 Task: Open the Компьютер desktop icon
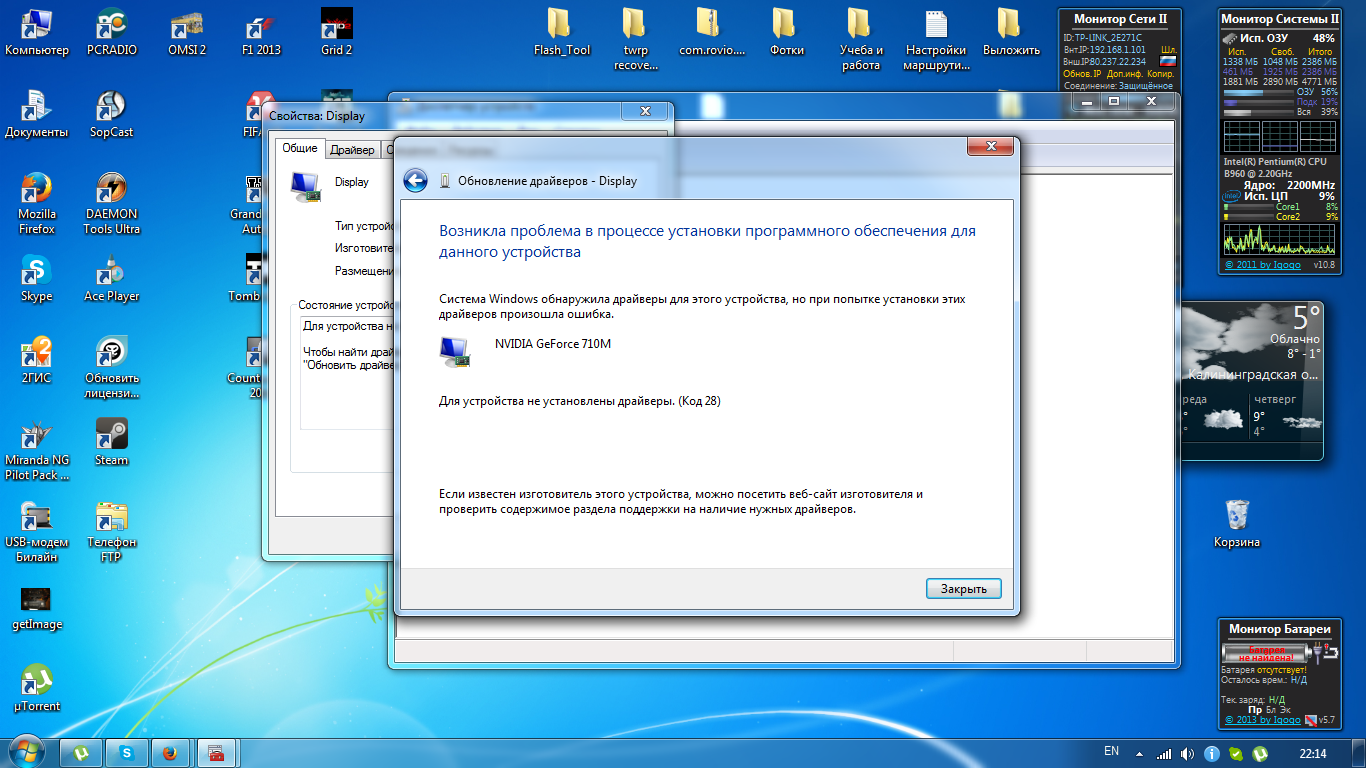37,32
